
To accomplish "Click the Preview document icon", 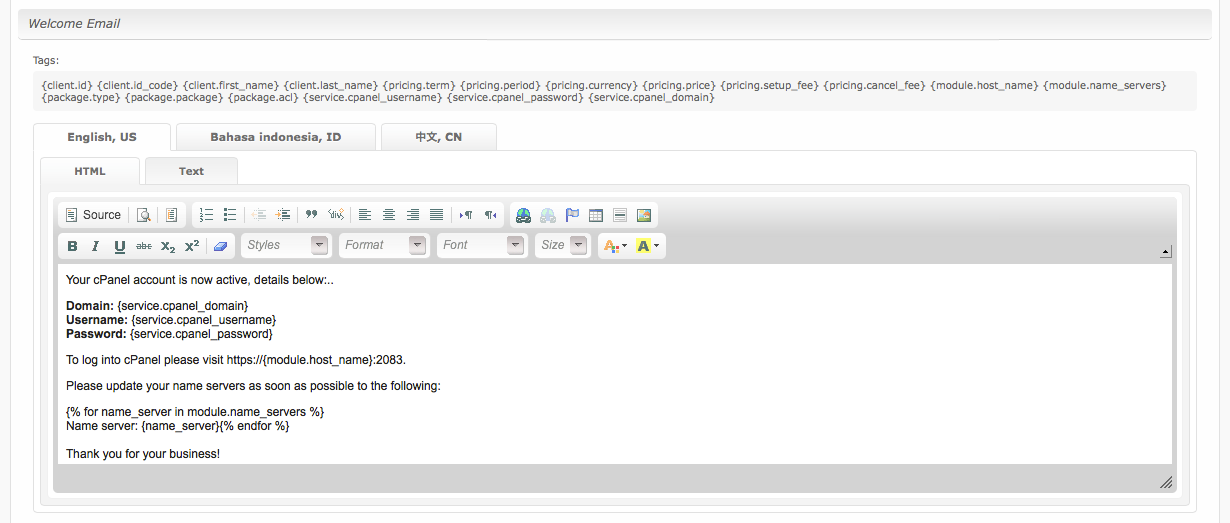I will pyautogui.click(x=144, y=215).
